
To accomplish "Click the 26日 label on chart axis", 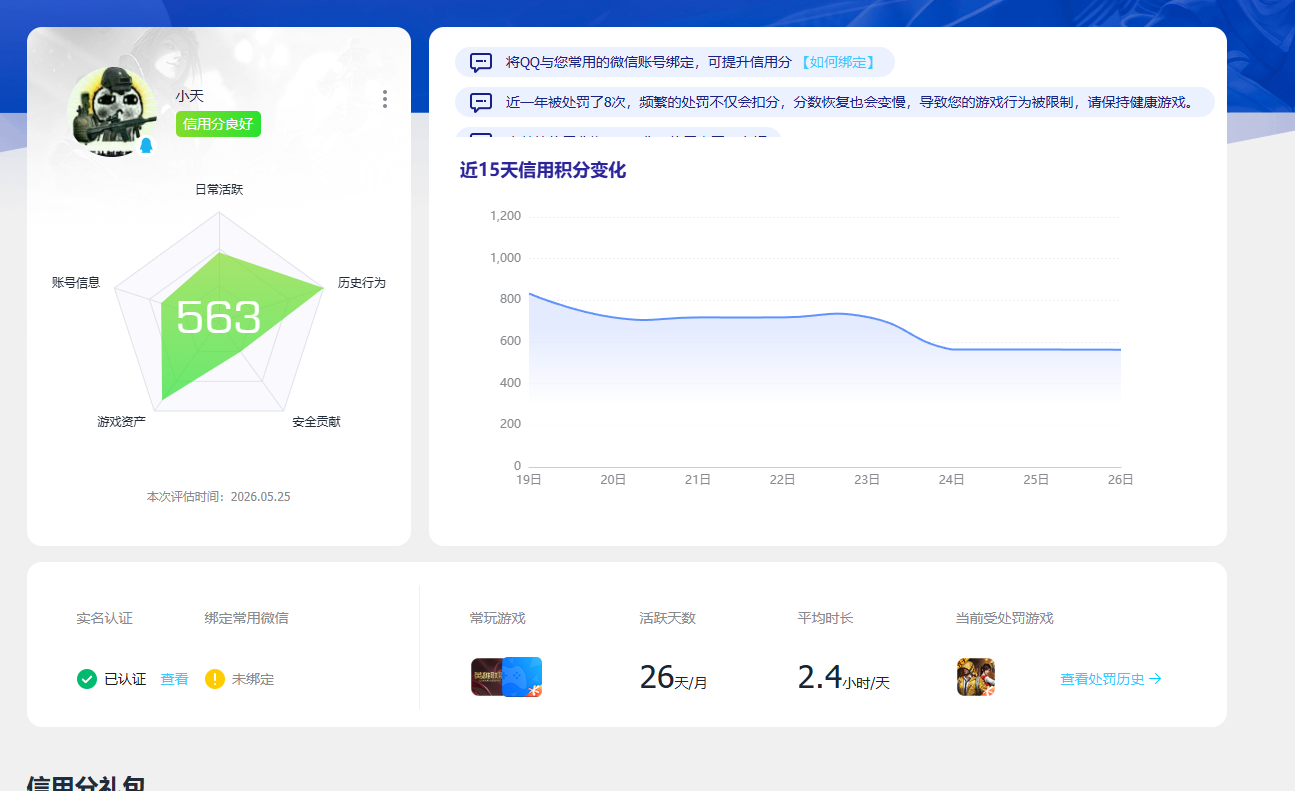I will (x=1120, y=480).
